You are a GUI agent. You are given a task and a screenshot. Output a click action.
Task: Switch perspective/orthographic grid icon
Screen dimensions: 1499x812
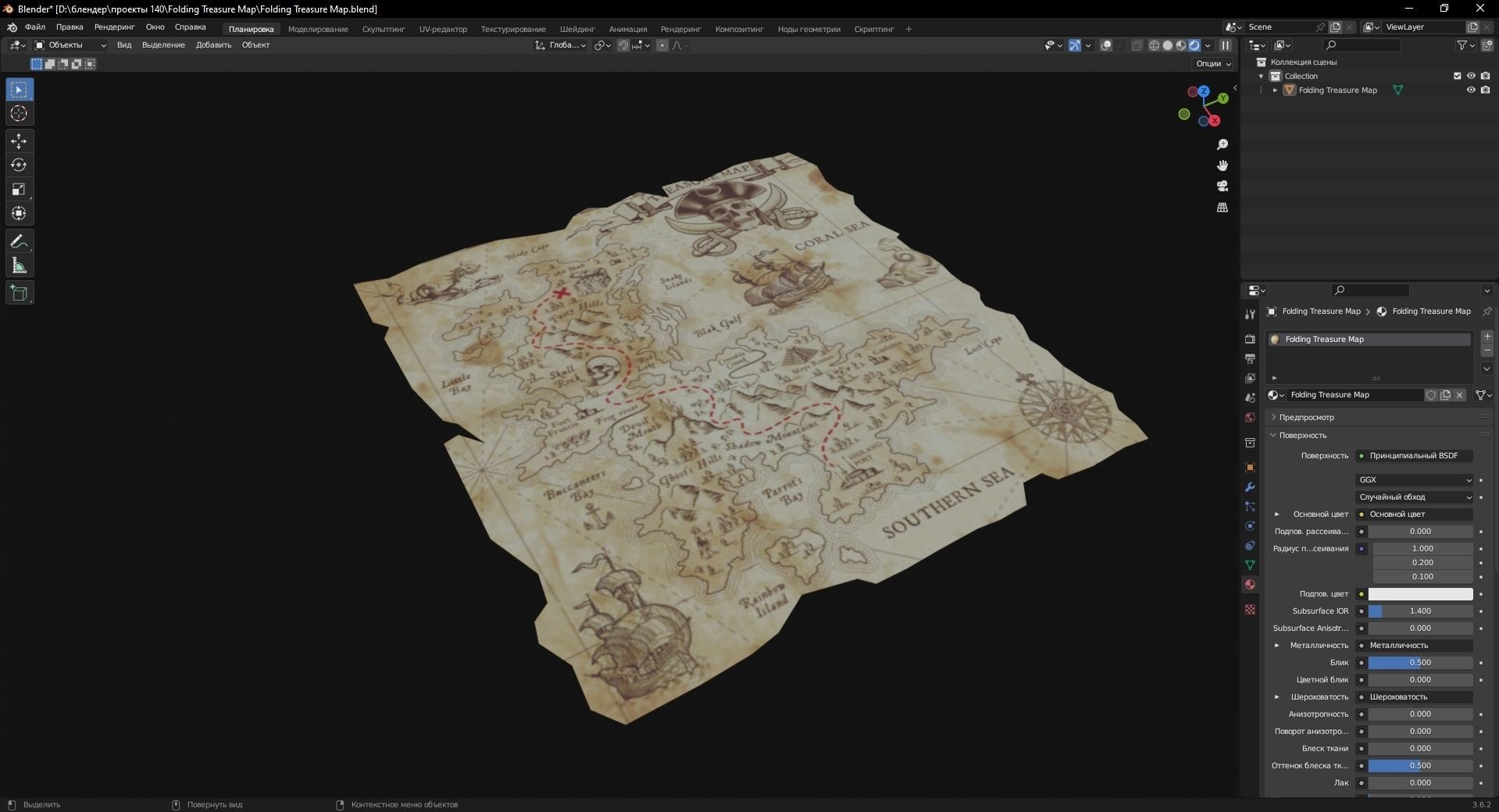[1222, 207]
